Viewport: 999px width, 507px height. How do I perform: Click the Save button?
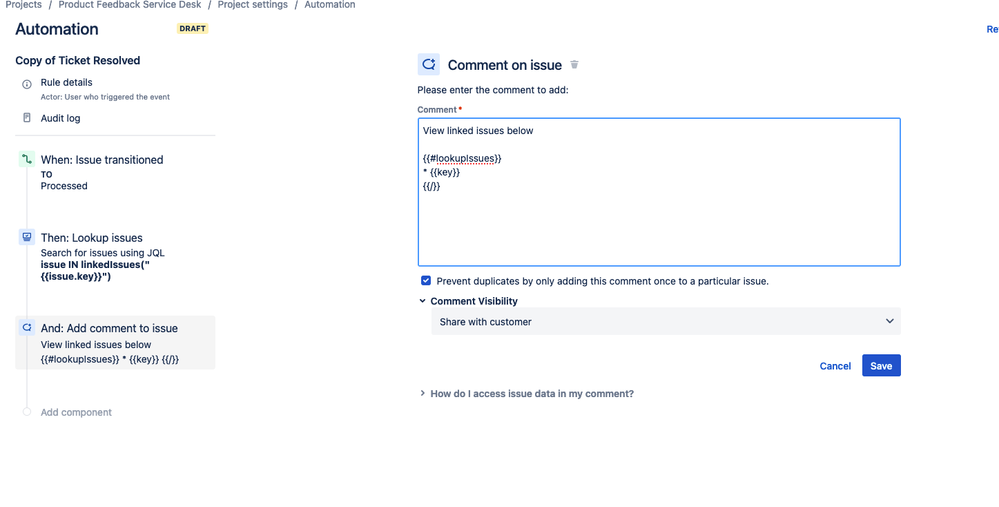point(881,366)
